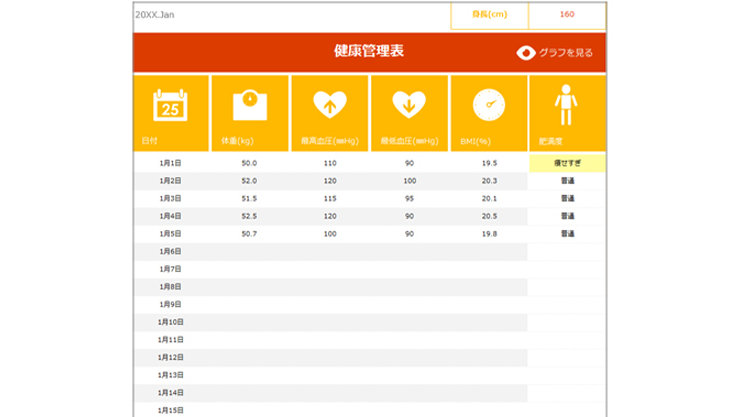The image size is (740, 417).
Task: Select 普通 obesity cell in 1月5日 row
Action: point(567,234)
